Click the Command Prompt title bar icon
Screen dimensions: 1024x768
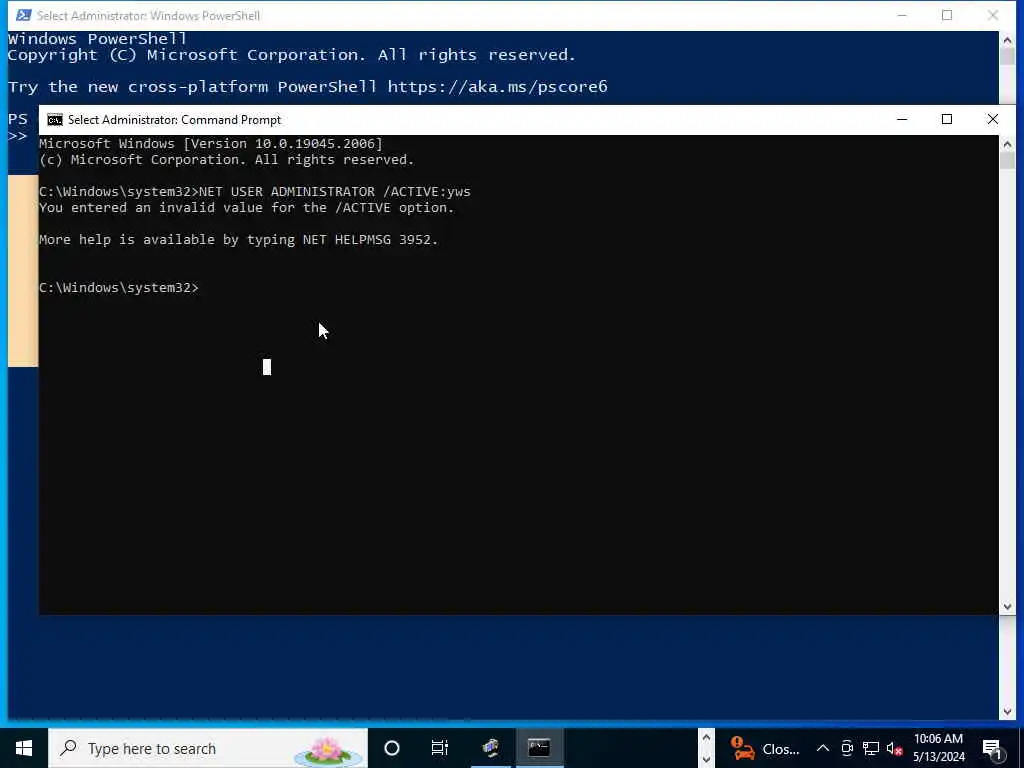tap(55, 120)
